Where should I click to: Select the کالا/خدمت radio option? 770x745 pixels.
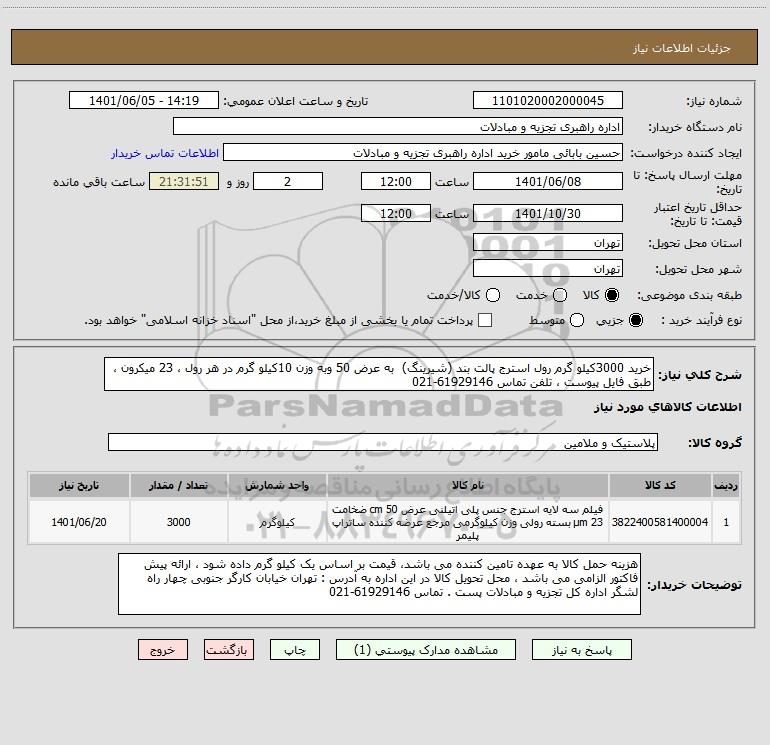(493, 295)
